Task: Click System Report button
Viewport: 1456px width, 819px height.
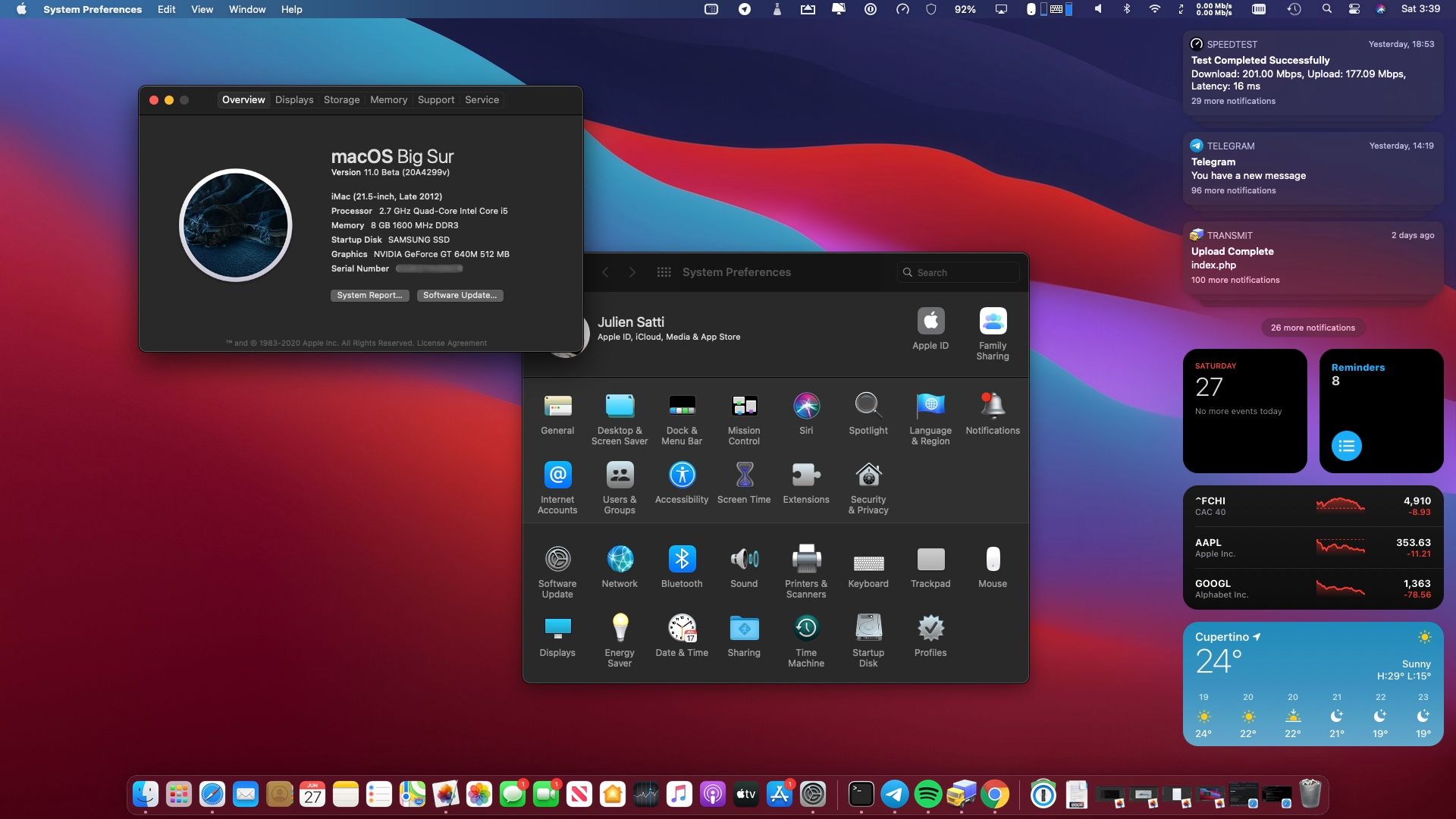Action: (370, 295)
